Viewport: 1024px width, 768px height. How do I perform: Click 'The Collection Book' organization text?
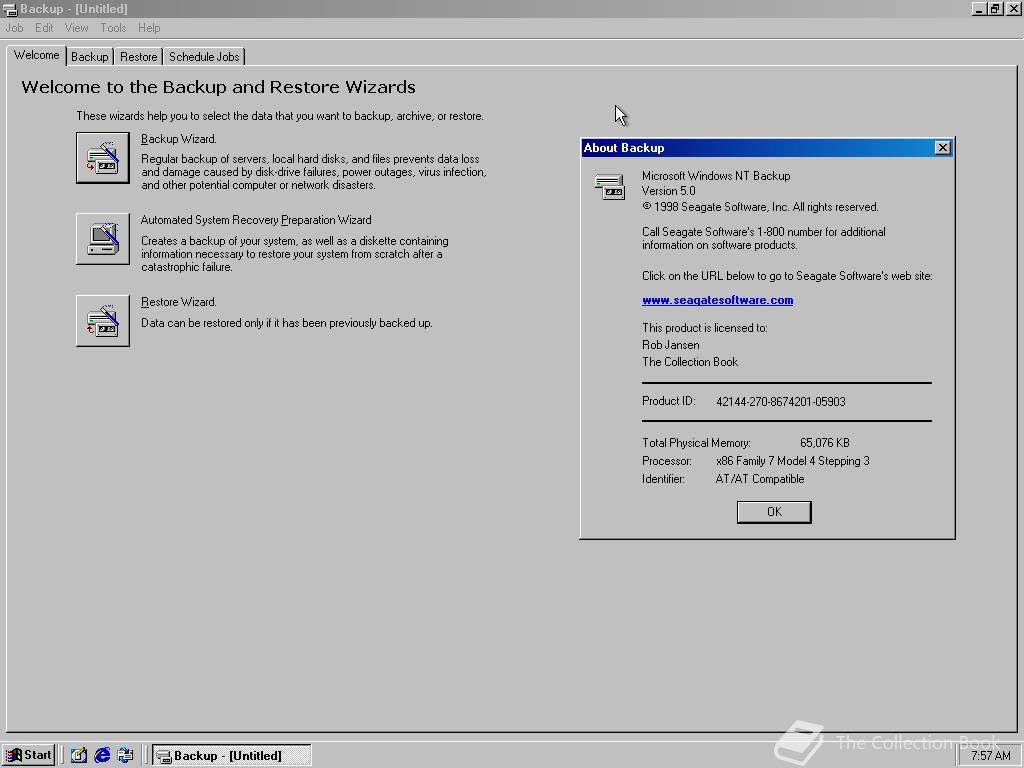coord(690,362)
